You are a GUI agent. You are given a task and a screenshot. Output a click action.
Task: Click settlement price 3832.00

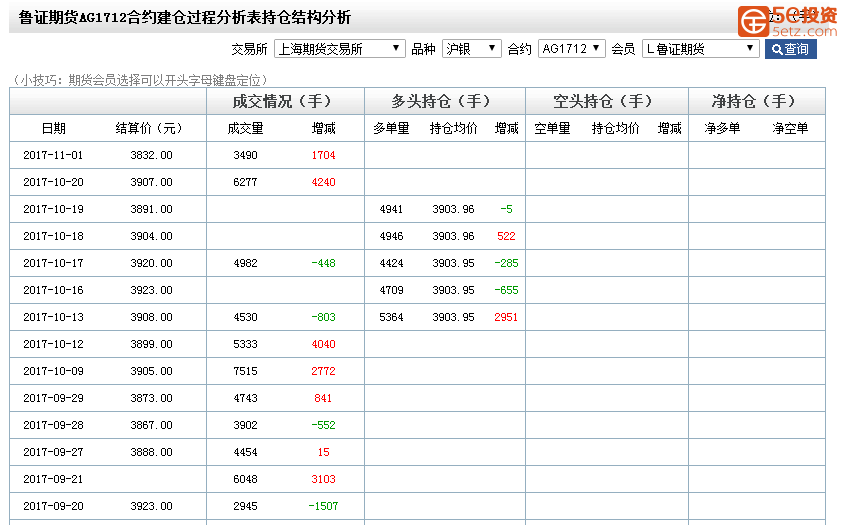point(151,155)
